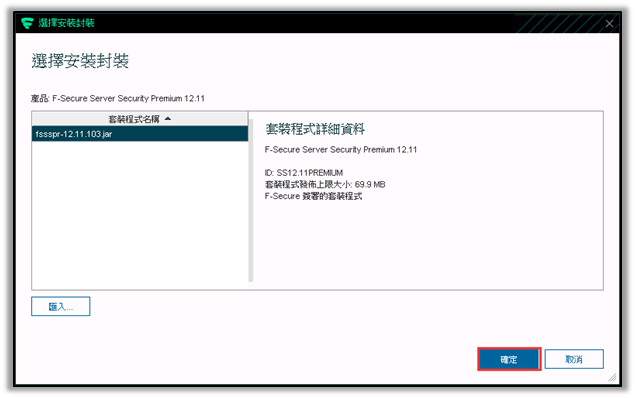Cancel with the 取消 button

[x=574, y=359]
